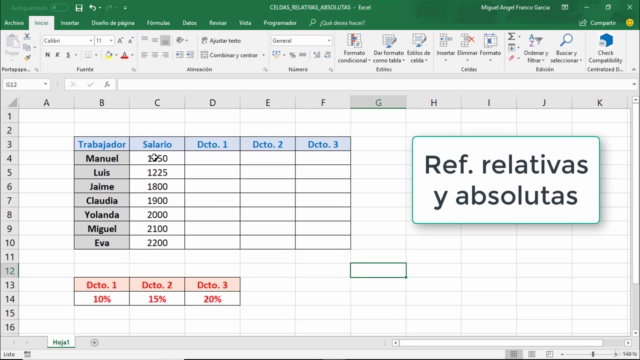Screen dimensions: 640x360
Task: Click the Fill down icon
Action: 511,47
